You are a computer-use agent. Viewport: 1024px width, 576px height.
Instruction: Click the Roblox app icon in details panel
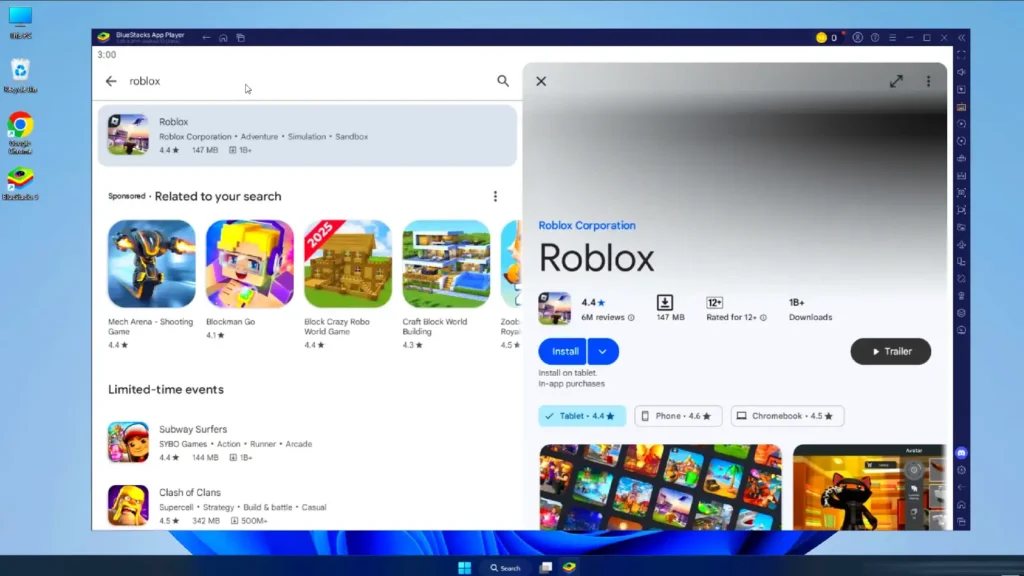554,308
